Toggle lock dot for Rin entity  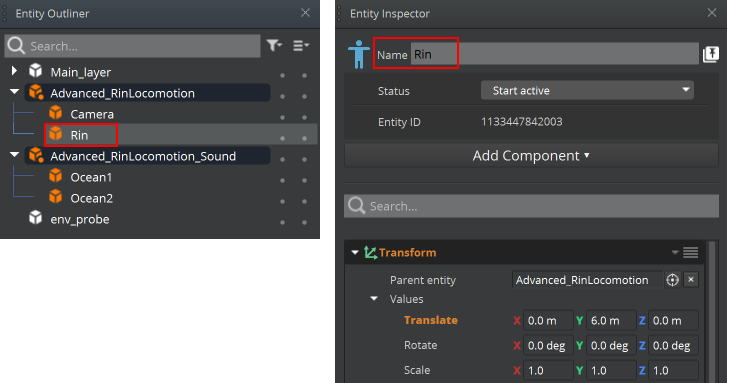coord(304,138)
